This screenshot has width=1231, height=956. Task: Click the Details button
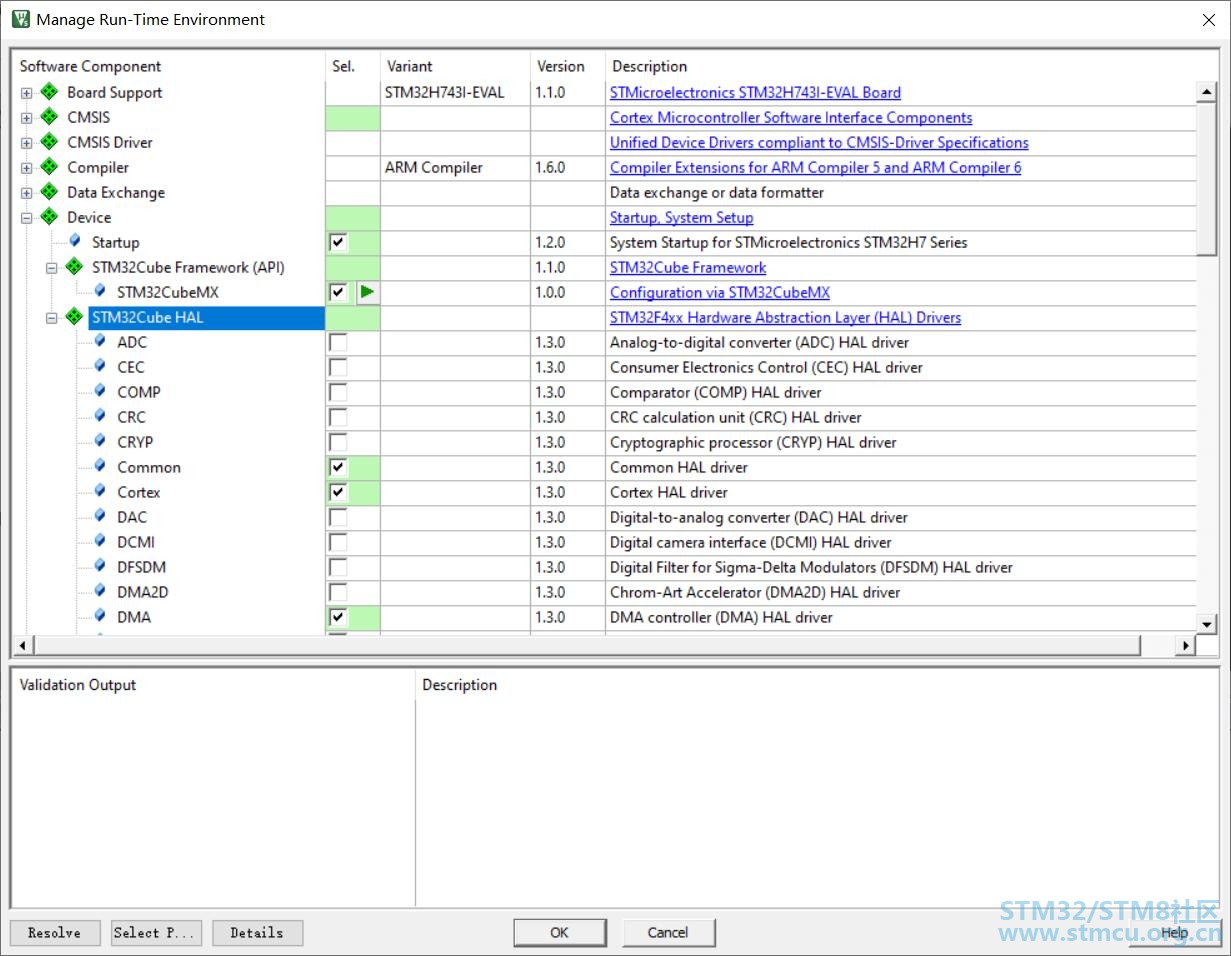click(x=257, y=933)
